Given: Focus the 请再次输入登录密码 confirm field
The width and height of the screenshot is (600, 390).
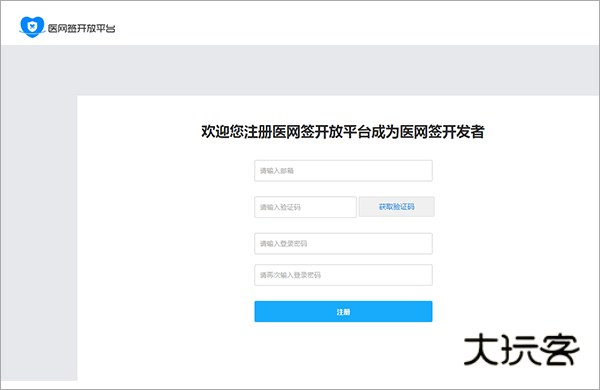Looking at the screenshot, I should coord(343,275).
